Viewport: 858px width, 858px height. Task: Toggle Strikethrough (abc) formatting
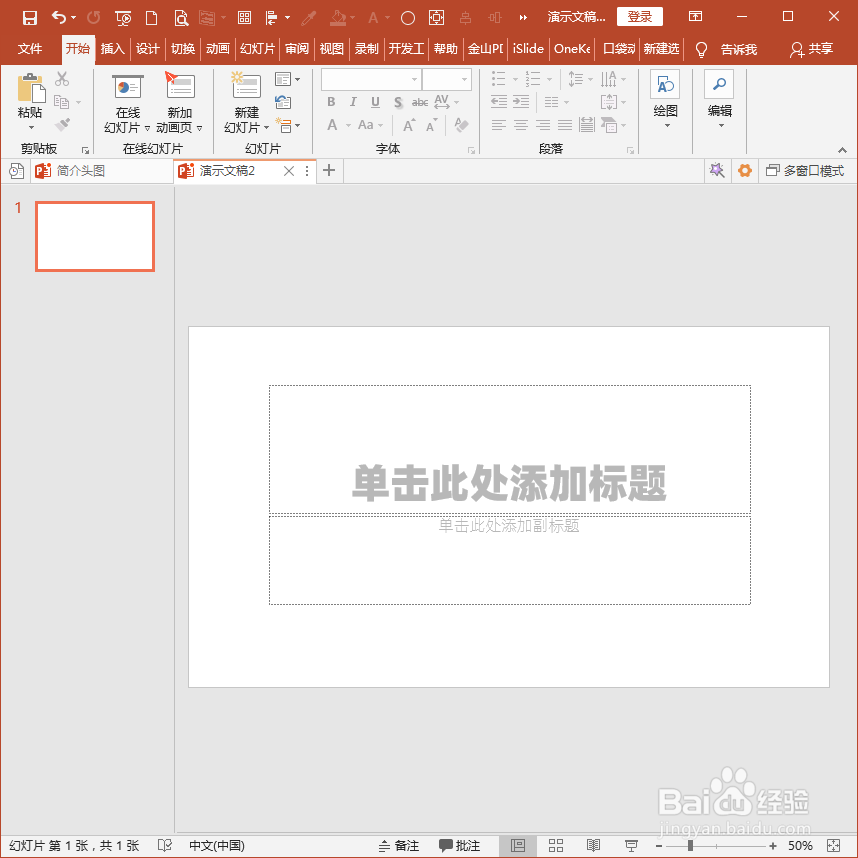pos(420,102)
